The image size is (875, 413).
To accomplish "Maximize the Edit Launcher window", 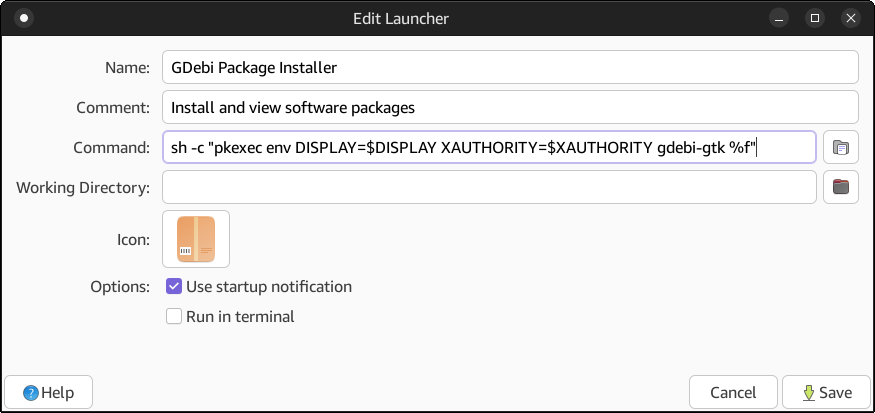I will [815, 18].
